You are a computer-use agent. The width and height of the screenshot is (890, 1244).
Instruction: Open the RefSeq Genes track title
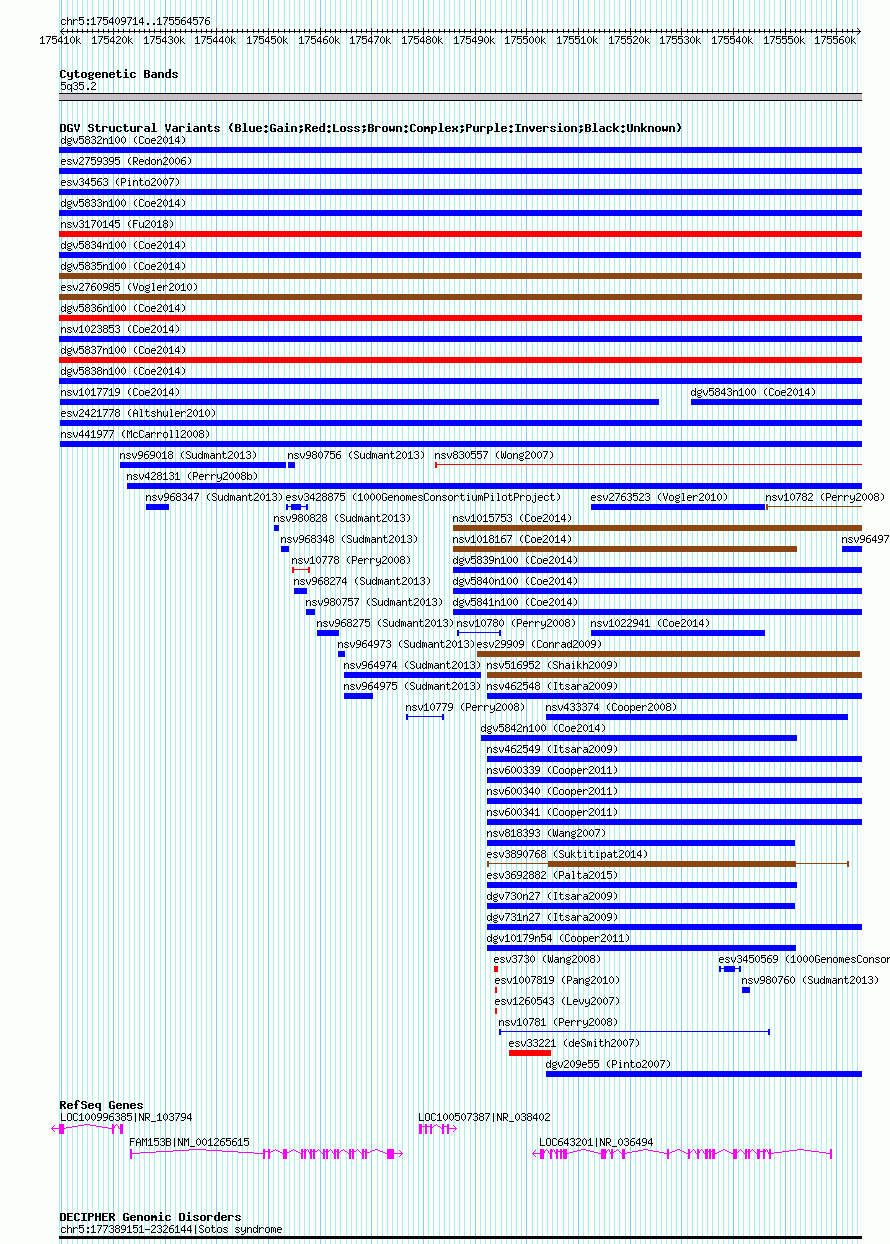click(101, 1105)
